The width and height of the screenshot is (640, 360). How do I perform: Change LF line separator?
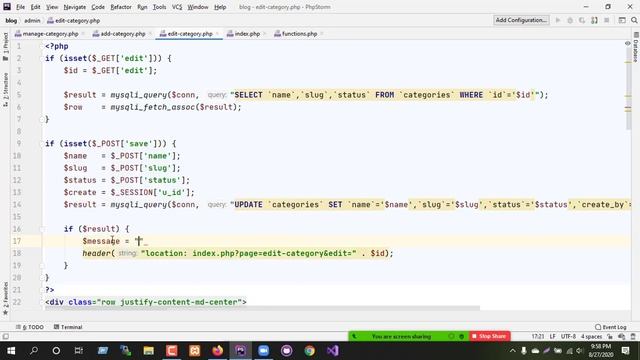pyautogui.click(x=553, y=336)
